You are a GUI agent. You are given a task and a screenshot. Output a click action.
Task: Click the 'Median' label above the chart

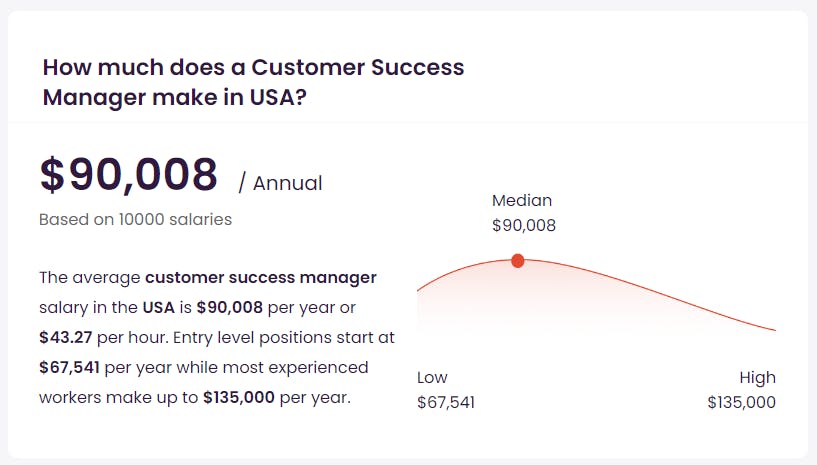point(522,200)
